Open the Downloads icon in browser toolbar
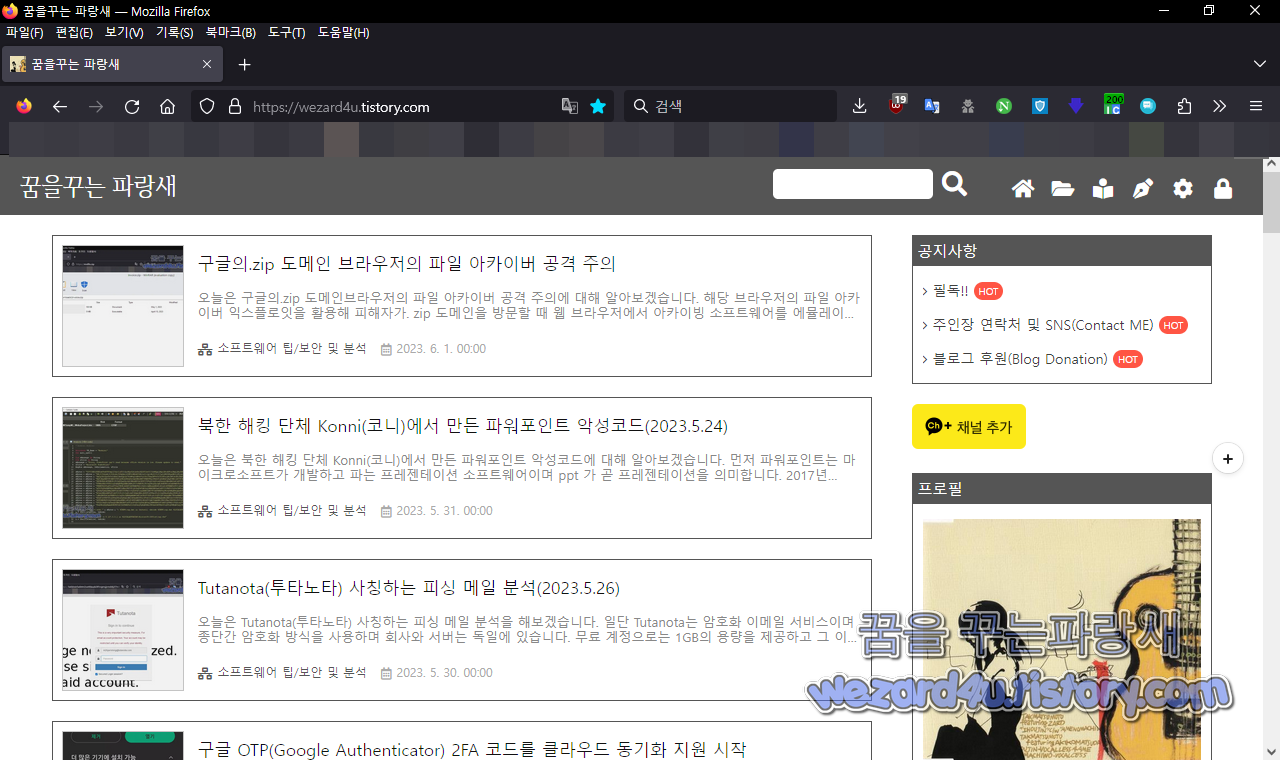The height and width of the screenshot is (760, 1280). [859, 106]
